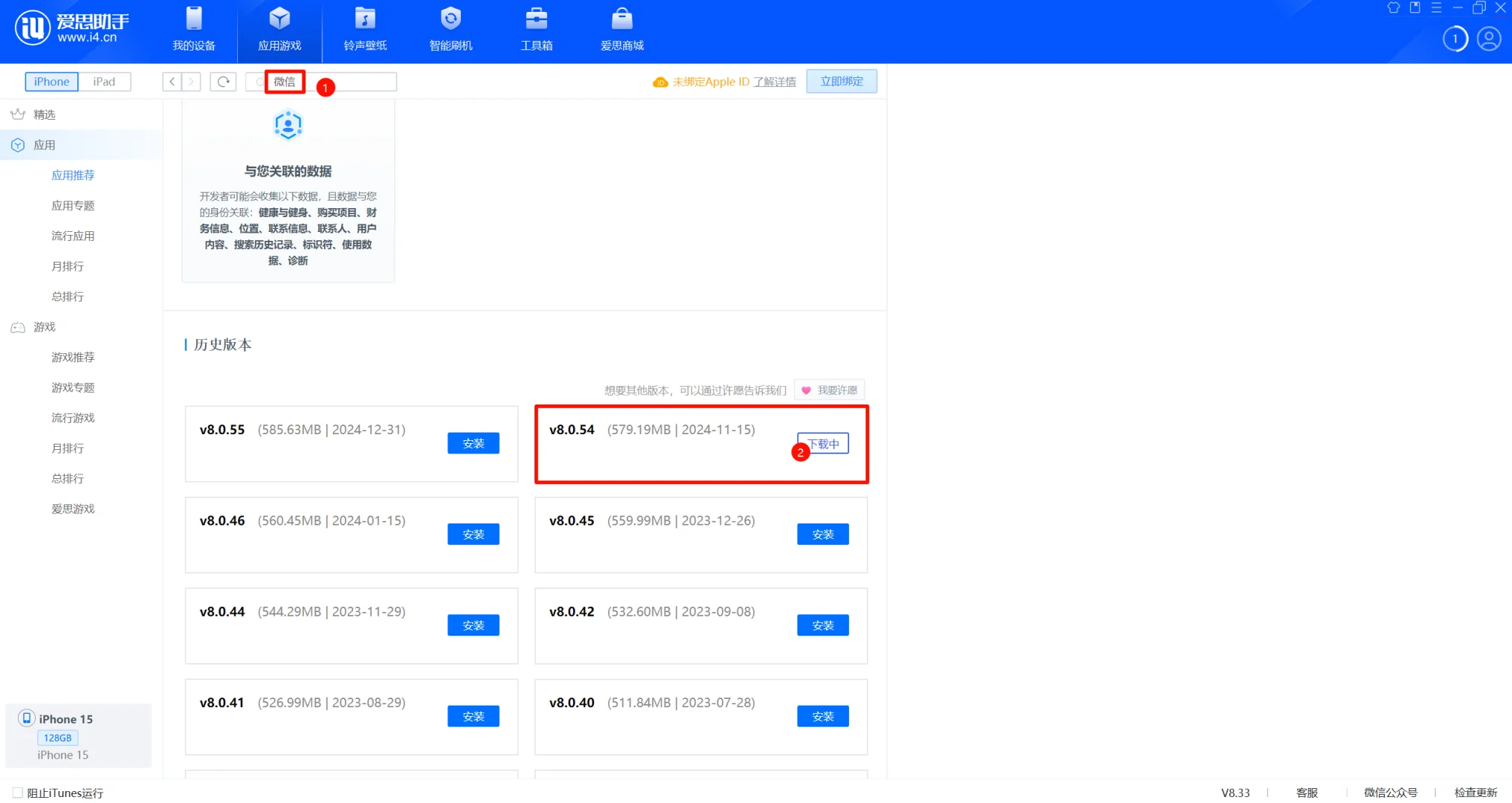Open the 铃声壁纸 section
The height and width of the screenshot is (803, 1512).
tap(365, 30)
